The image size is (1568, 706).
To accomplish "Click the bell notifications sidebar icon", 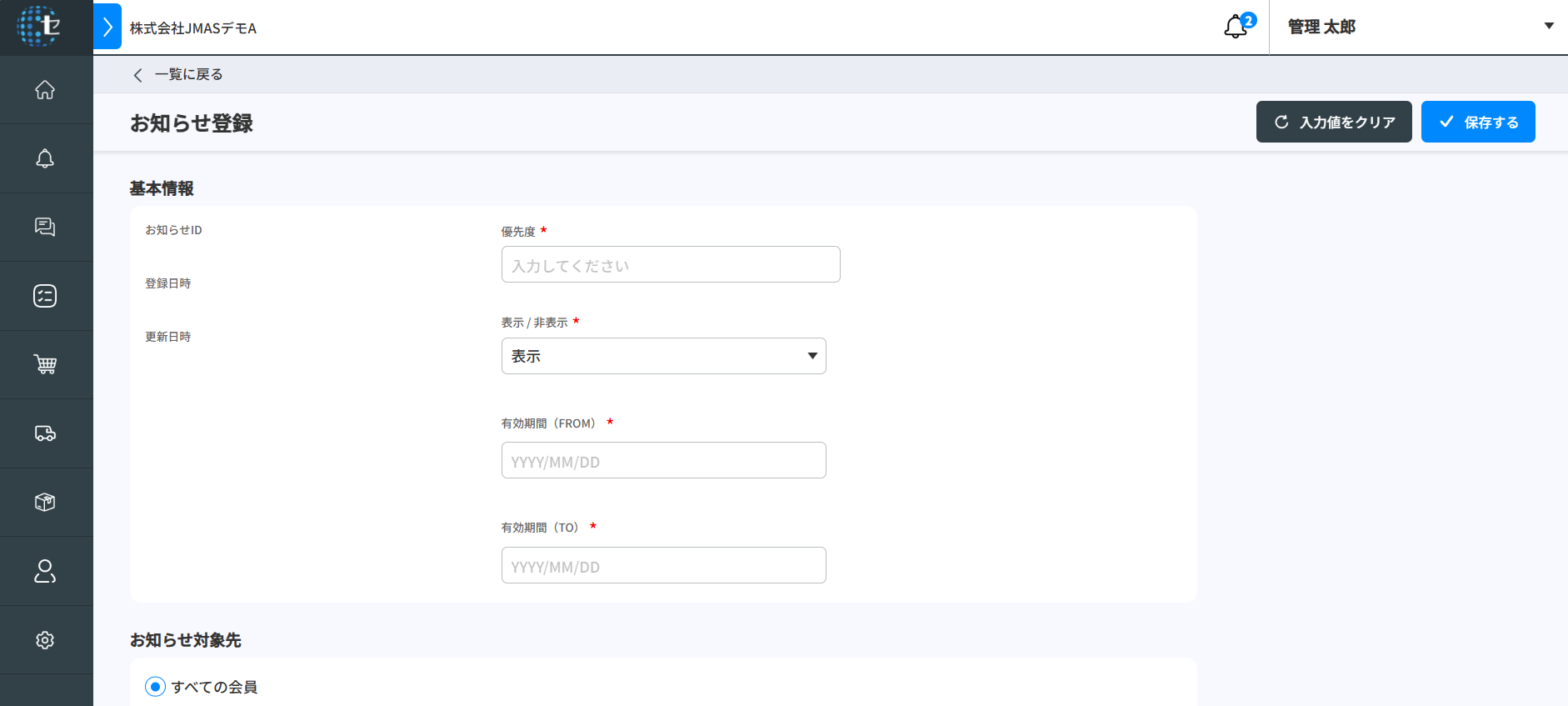I will [45, 158].
